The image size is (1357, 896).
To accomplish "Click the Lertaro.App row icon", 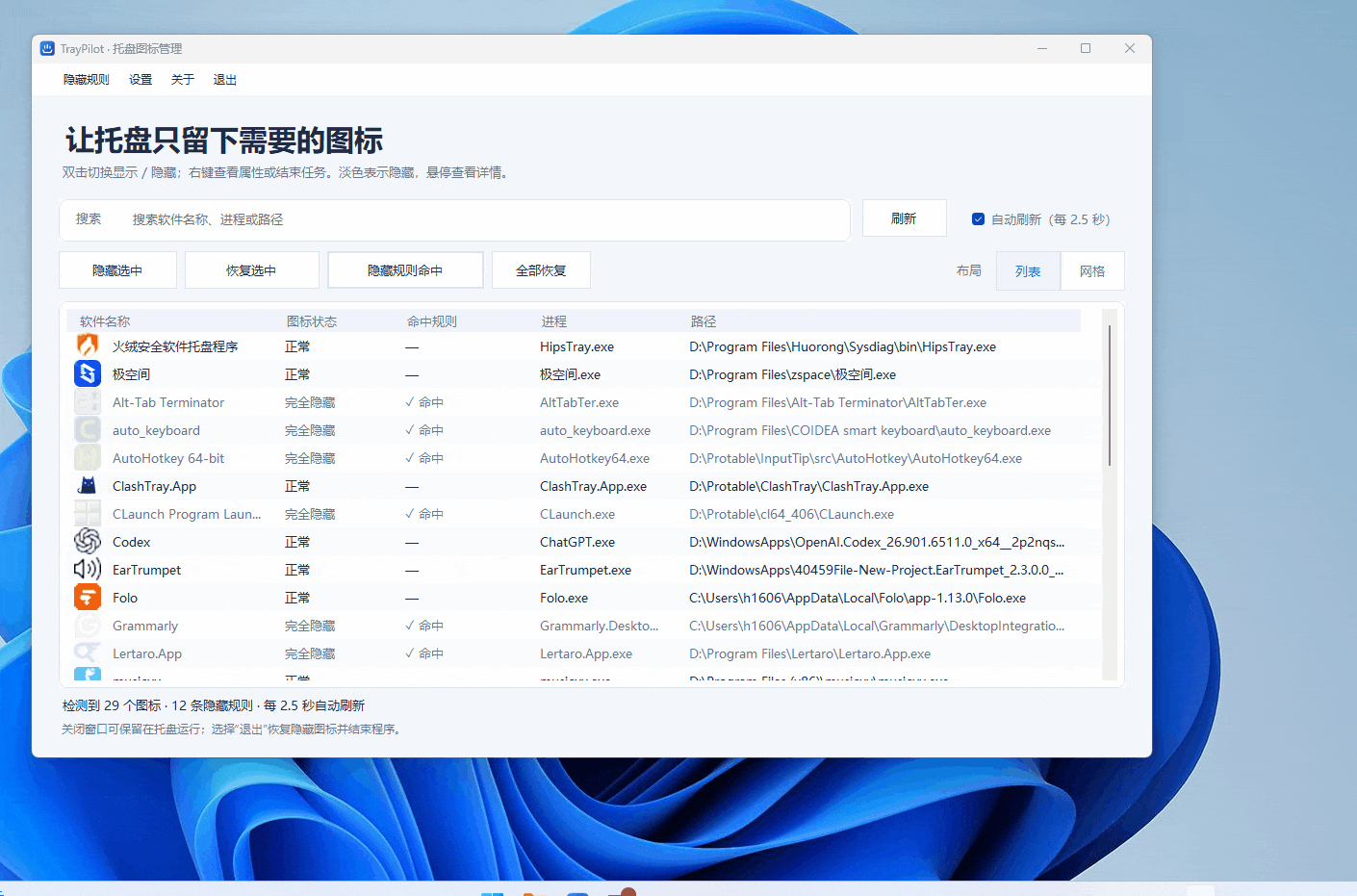I will click(x=88, y=653).
